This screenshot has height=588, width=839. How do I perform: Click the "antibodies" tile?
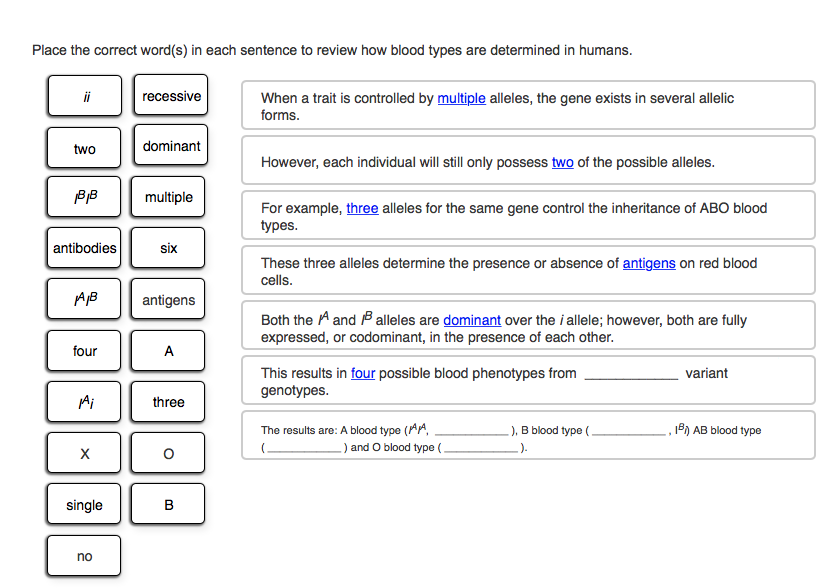(84, 248)
